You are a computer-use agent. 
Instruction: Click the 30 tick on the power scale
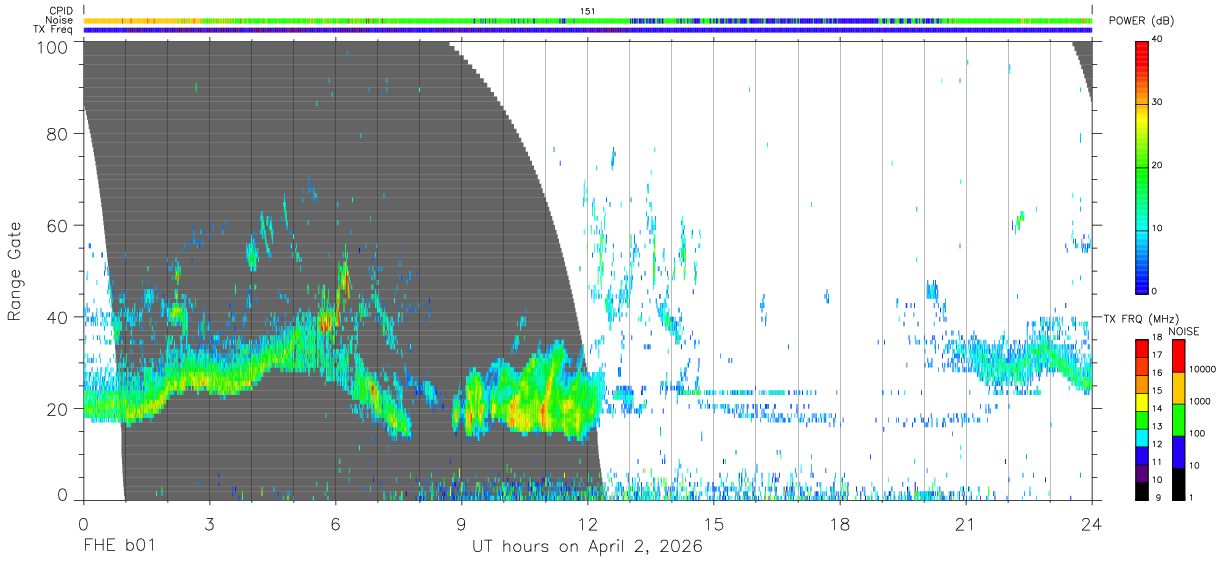[x=1157, y=102]
